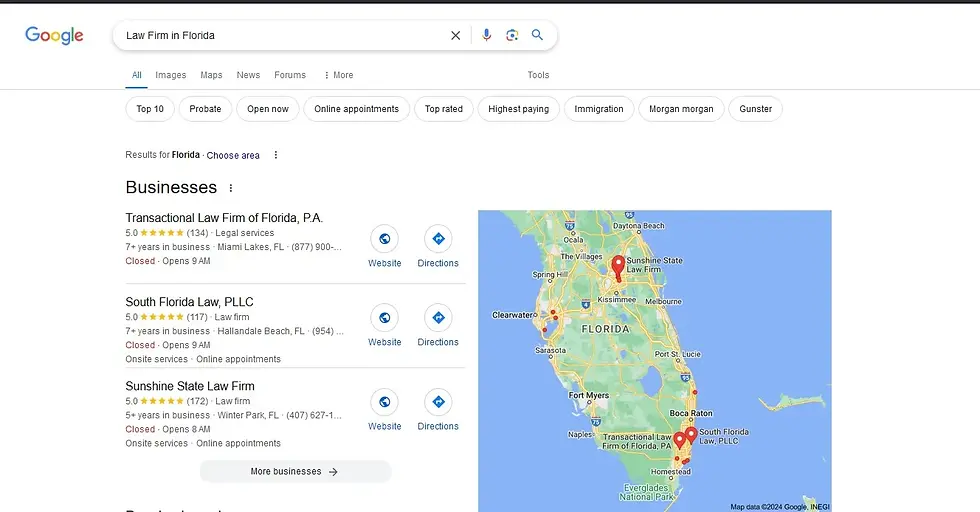This screenshot has height=512, width=980.
Task: Get Directions icon for Transactional Law Firm
Action: pyautogui.click(x=438, y=239)
